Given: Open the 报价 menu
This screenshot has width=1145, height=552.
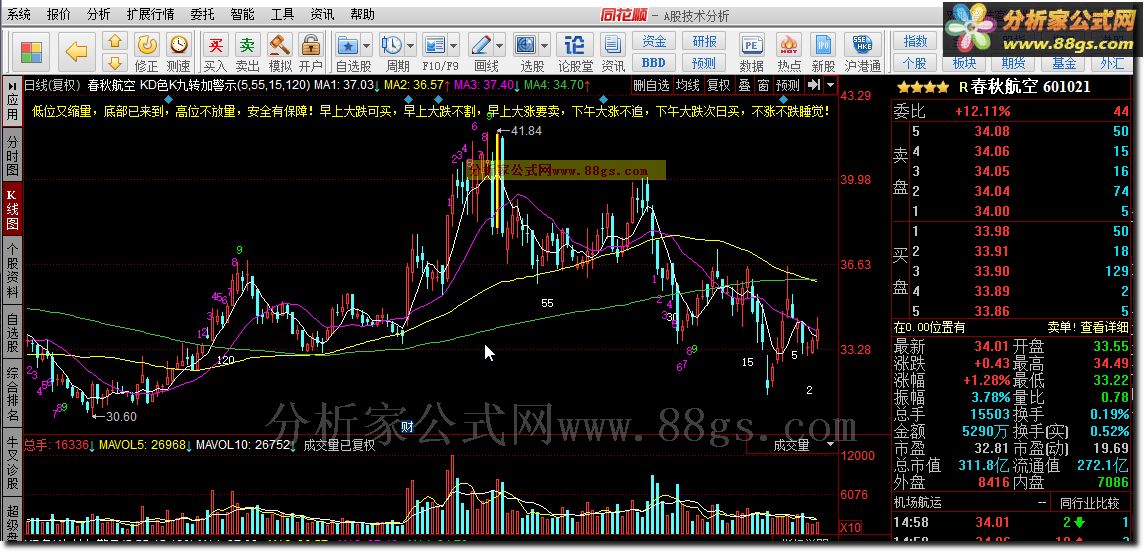Looking at the screenshot, I should click(58, 14).
